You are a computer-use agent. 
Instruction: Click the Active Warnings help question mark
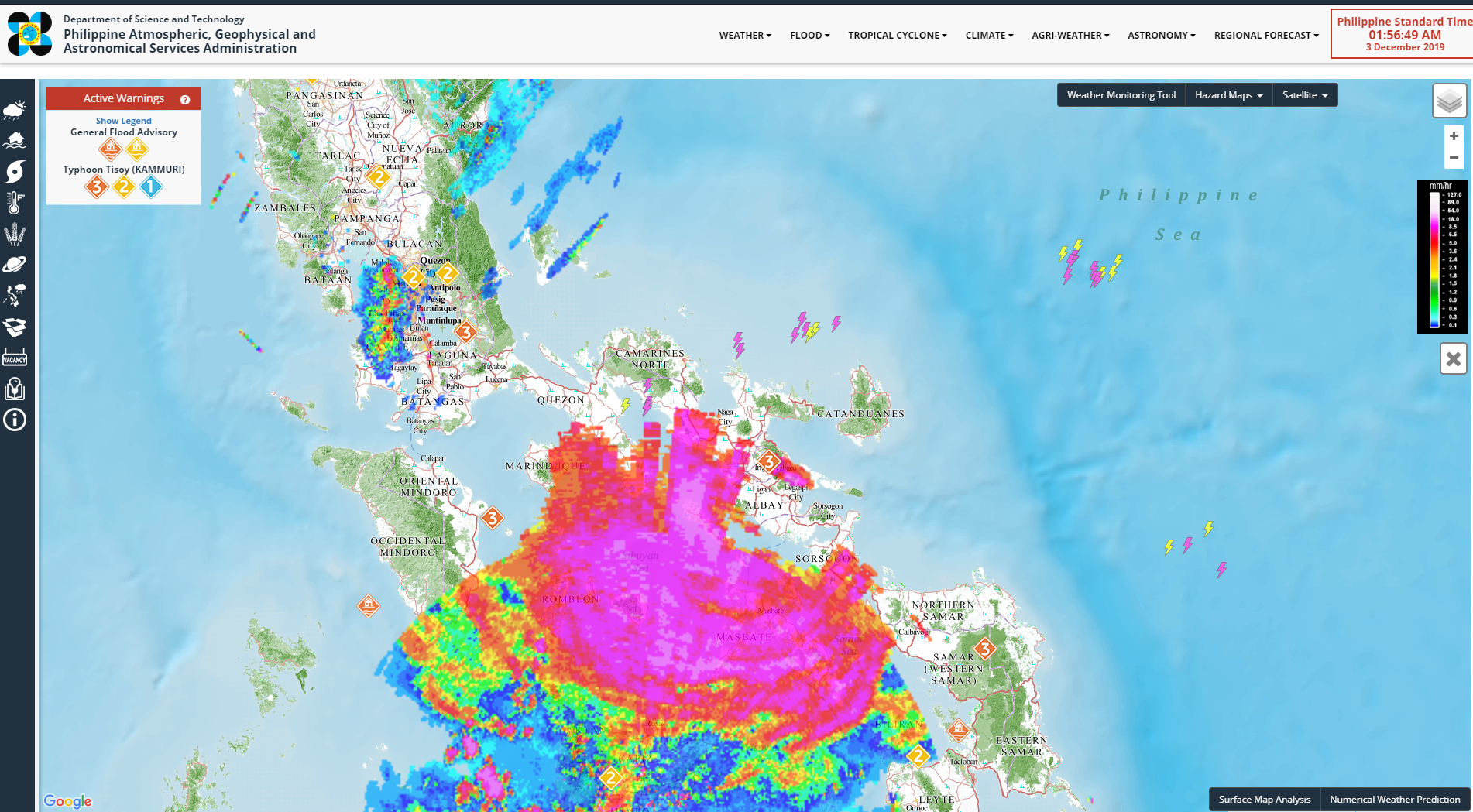185,99
